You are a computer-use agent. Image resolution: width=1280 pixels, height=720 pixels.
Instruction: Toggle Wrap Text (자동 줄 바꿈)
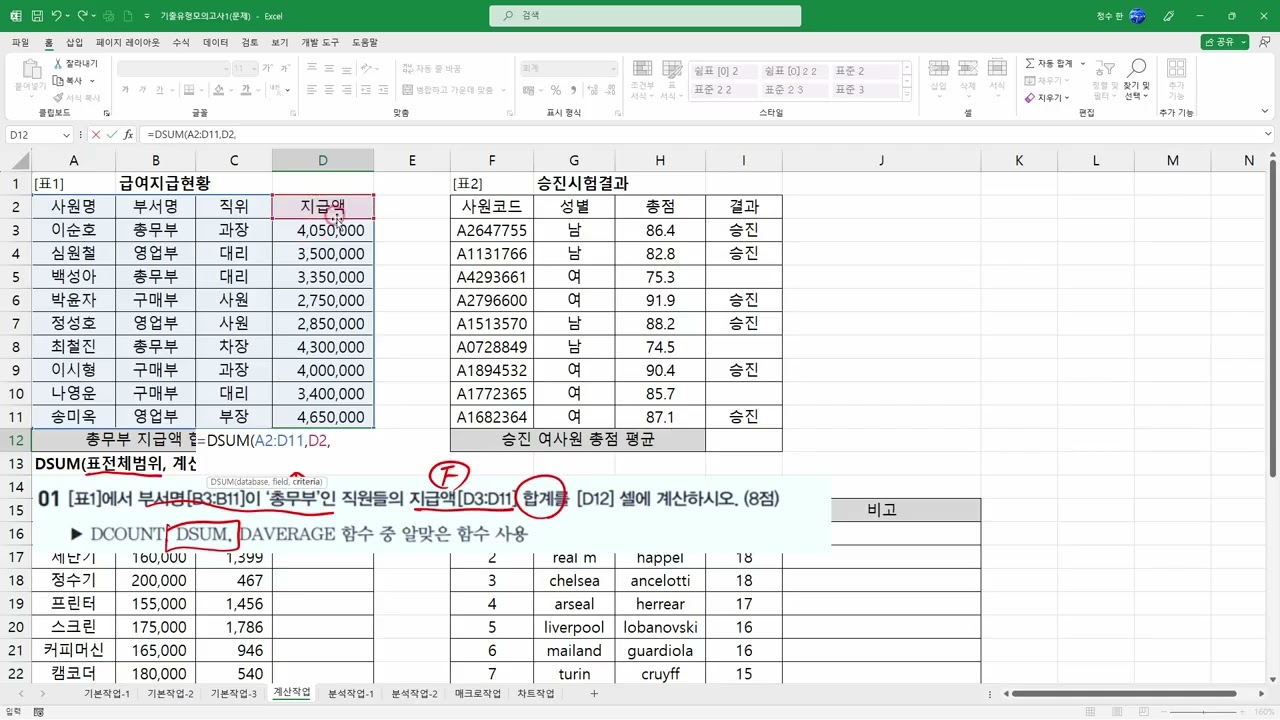click(x=432, y=69)
